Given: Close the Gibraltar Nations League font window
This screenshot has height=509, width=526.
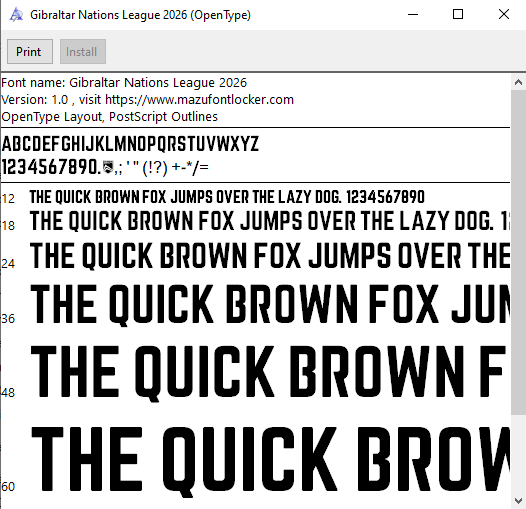Looking at the screenshot, I should (x=504, y=14).
